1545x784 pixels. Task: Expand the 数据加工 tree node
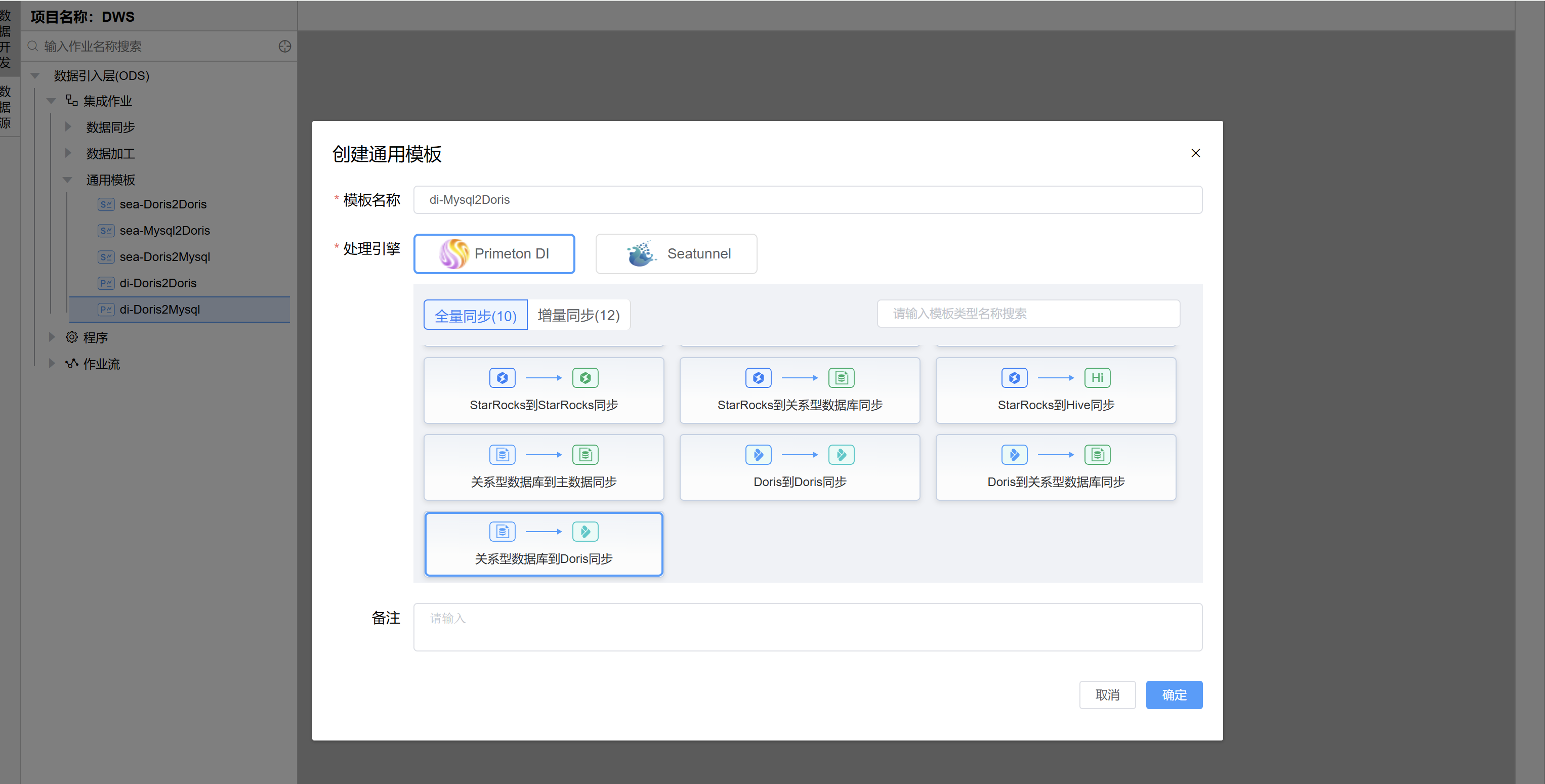click(x=68, y=153)
